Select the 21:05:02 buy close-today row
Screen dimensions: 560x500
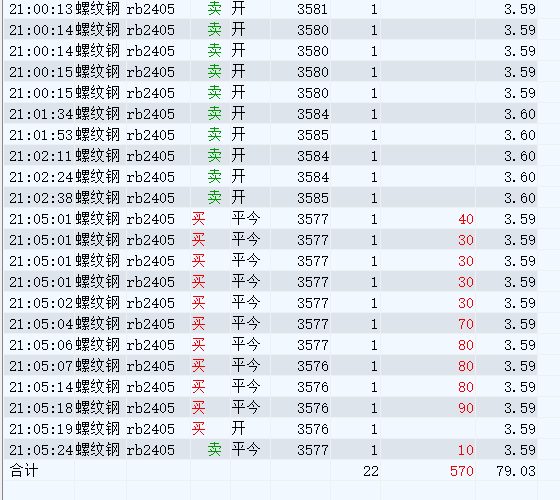click(270, 303)
